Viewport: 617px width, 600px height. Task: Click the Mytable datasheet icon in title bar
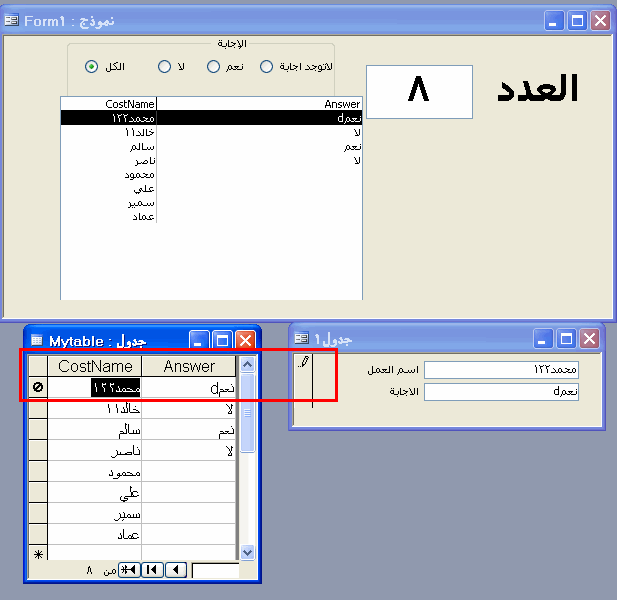(37, 340)
